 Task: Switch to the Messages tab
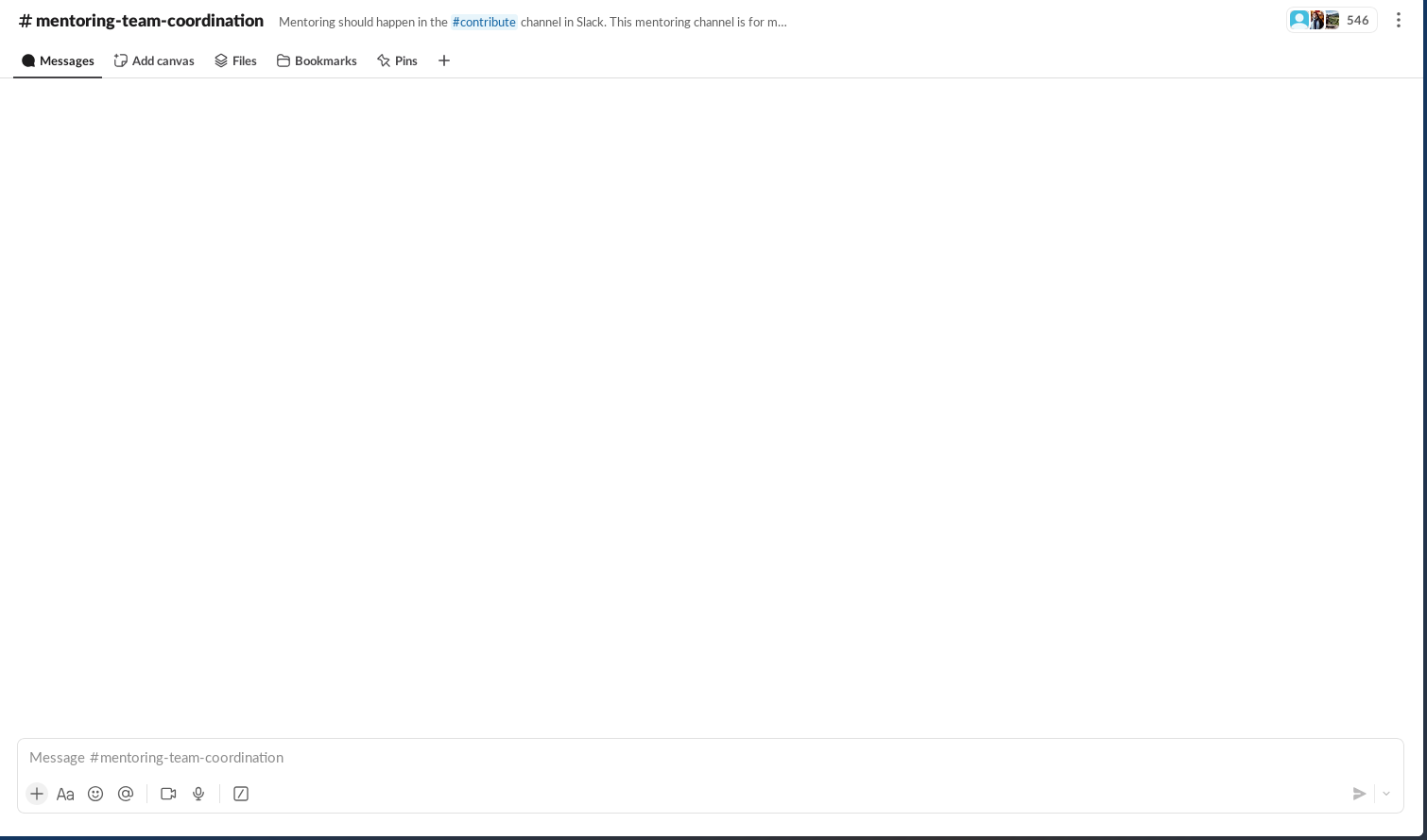58,60
